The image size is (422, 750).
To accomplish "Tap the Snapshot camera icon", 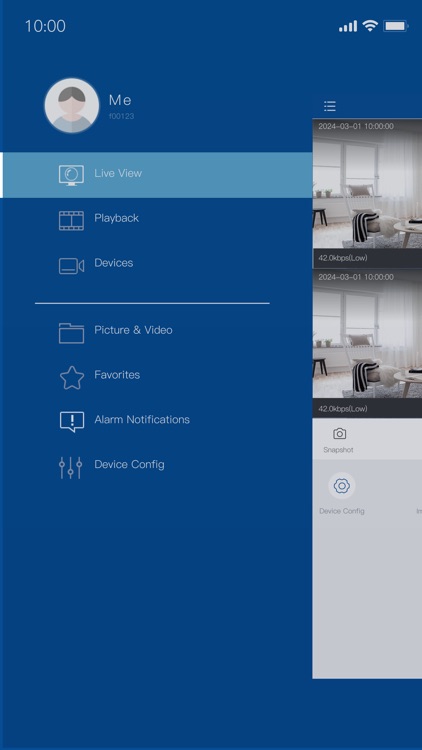I will [x=340, y=434].
